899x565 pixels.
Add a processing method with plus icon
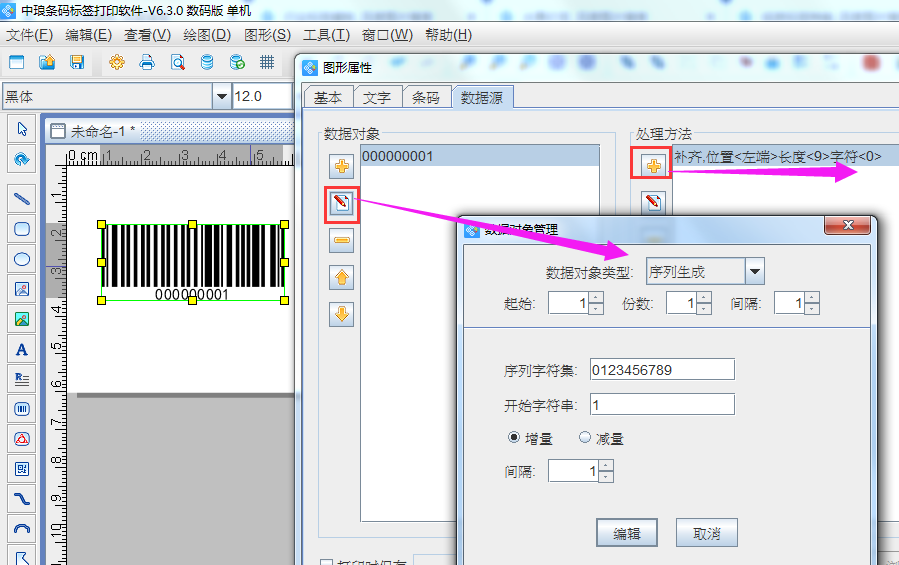tap(653, 166)
